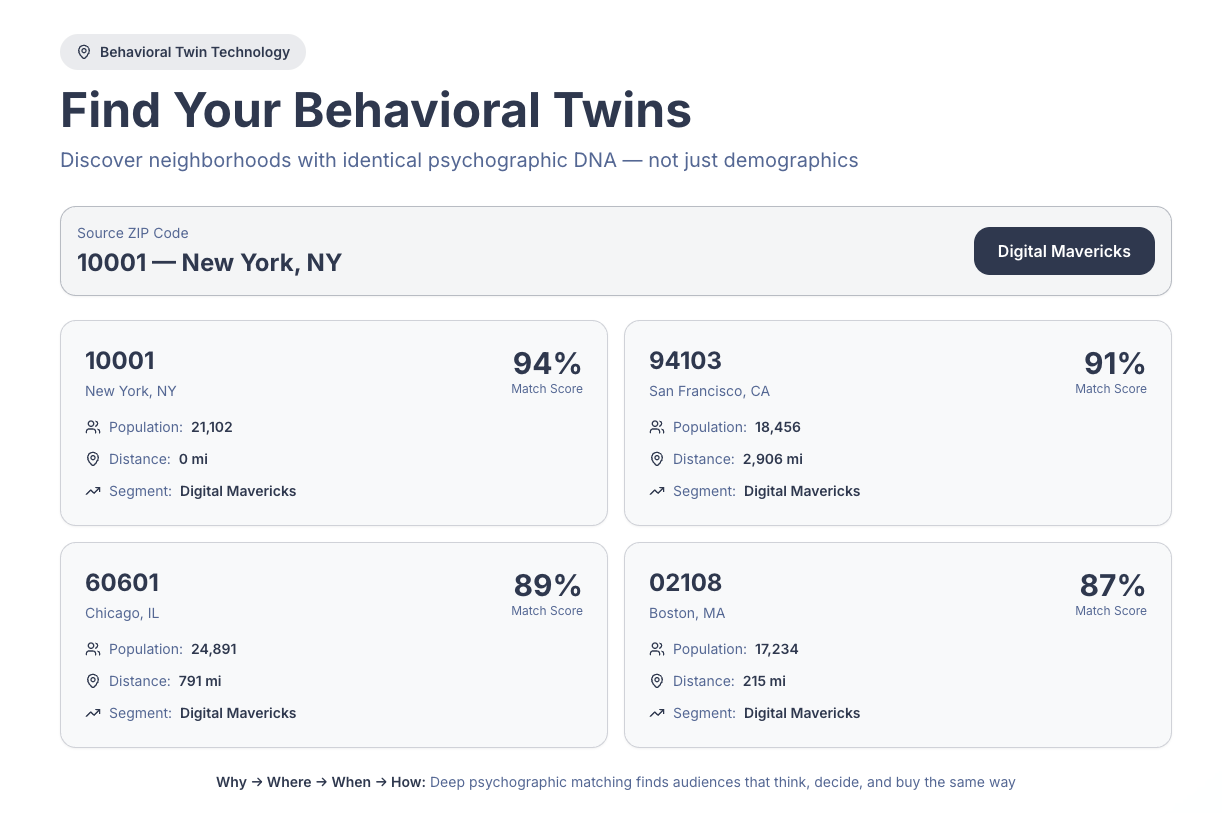Click the distance pin icon showing 2,906 mi
Screen dimensions: 1222x813
(x=657, y=459)
